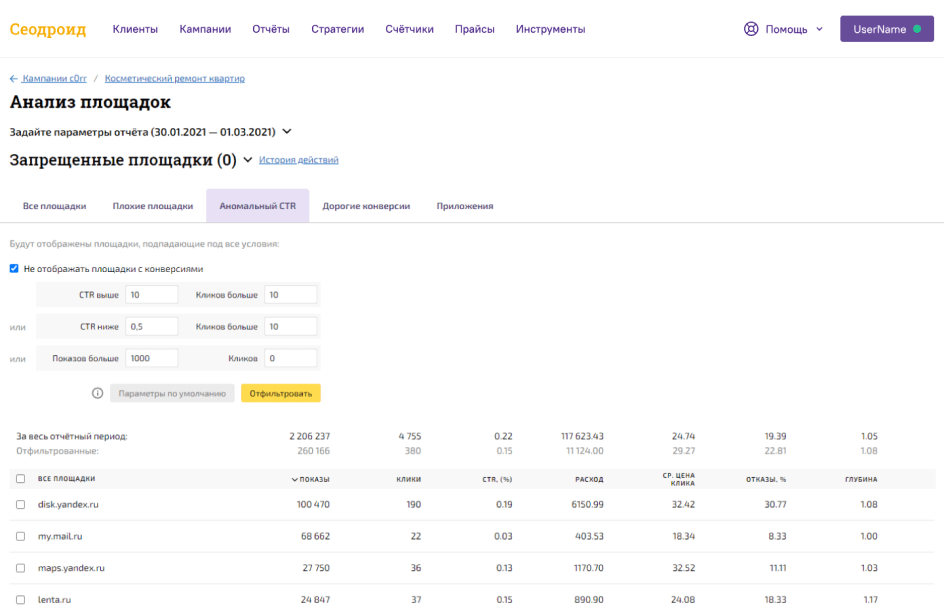
Task: Open the Дорогие конверсии tab
Action: pos(366,206)
